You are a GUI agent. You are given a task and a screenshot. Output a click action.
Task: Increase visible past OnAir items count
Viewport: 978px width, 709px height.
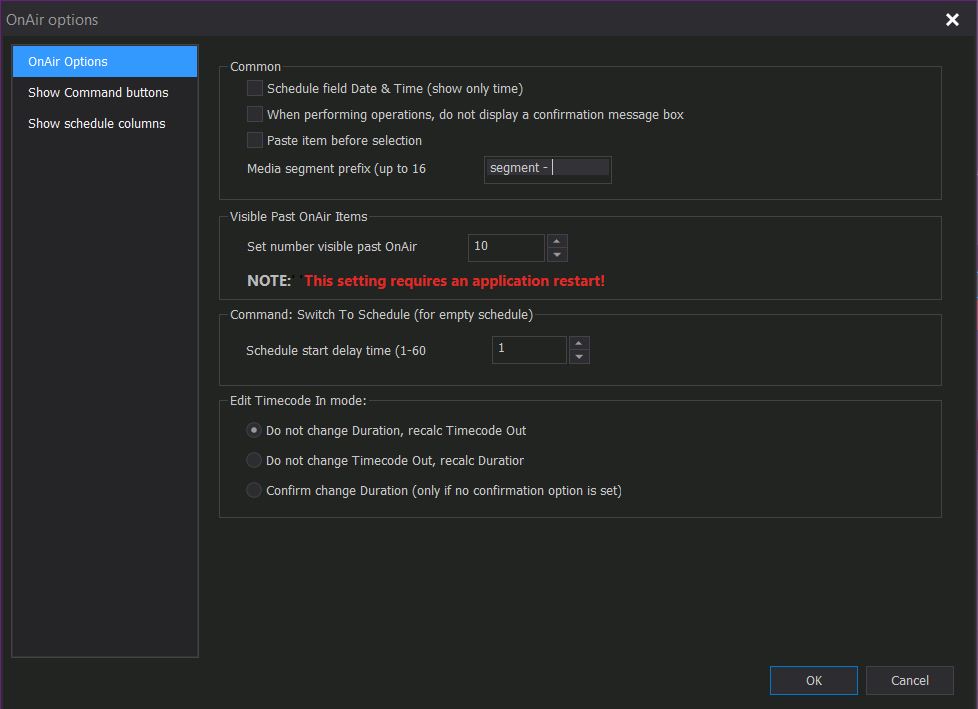tap(557, 241)
